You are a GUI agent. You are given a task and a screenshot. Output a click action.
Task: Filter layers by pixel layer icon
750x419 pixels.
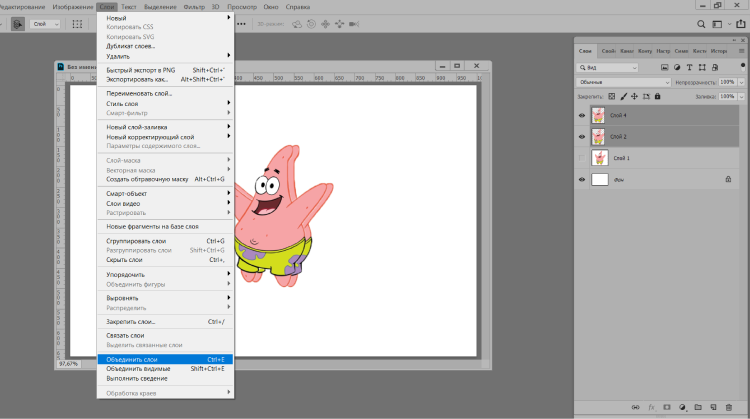(x=664, y=67)
